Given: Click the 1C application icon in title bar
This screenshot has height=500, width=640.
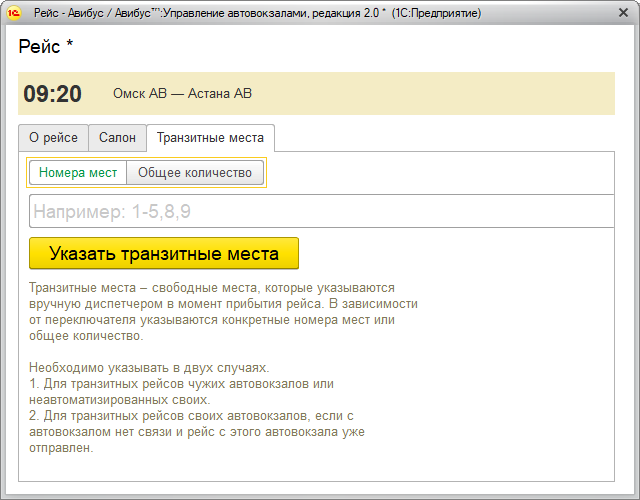Looking at the screenshot, I should click(x=13, y=13).
